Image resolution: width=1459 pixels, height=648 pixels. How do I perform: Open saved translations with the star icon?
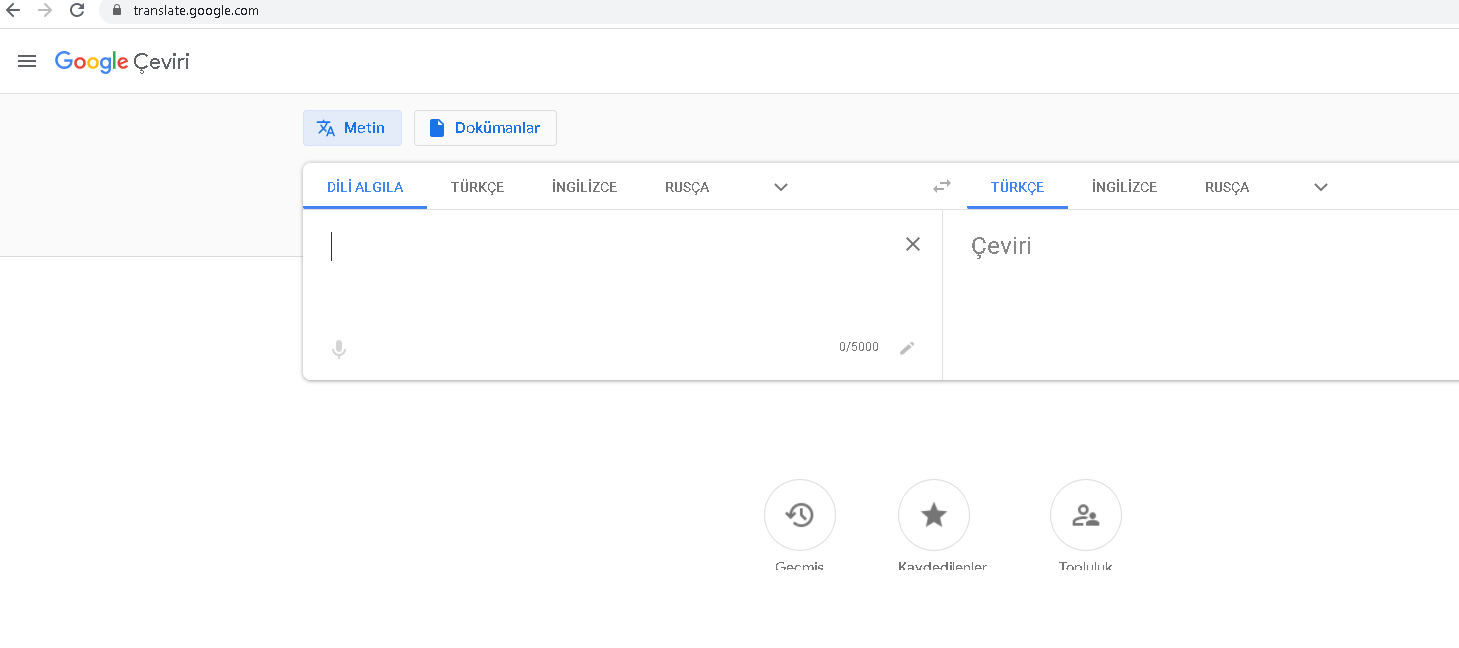pos(934,515)
